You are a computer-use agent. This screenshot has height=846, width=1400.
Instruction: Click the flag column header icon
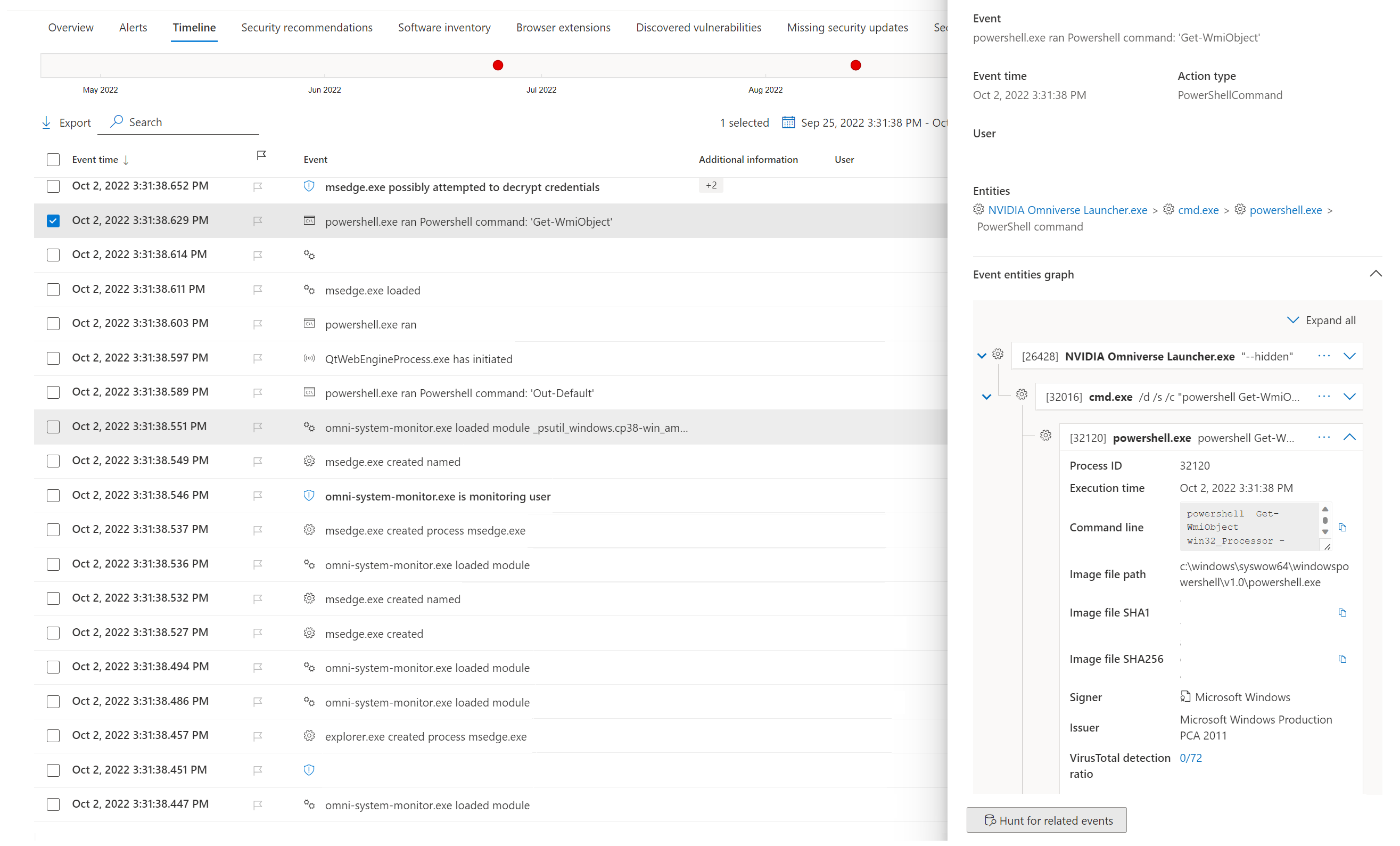click(261, 155)
